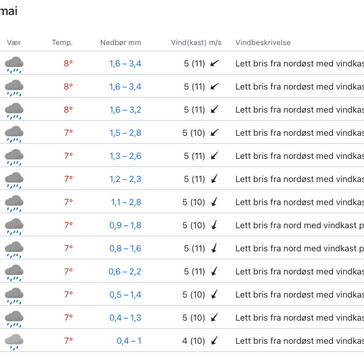The height and width of the screenshot is (364, 364).
Task: Click the wind description in the 0,9 – 1,8 row
Action: point(300,225)
